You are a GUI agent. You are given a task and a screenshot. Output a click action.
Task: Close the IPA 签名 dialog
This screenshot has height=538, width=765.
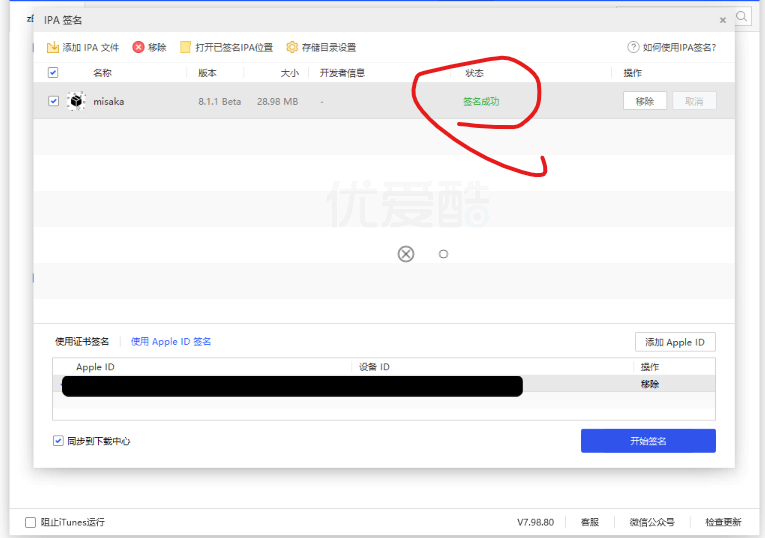click(x=723, y=20)
